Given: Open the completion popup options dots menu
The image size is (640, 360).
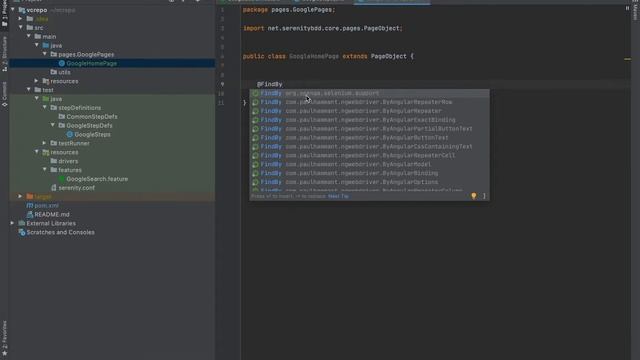Looking at the screenshot, I should 484,196.
